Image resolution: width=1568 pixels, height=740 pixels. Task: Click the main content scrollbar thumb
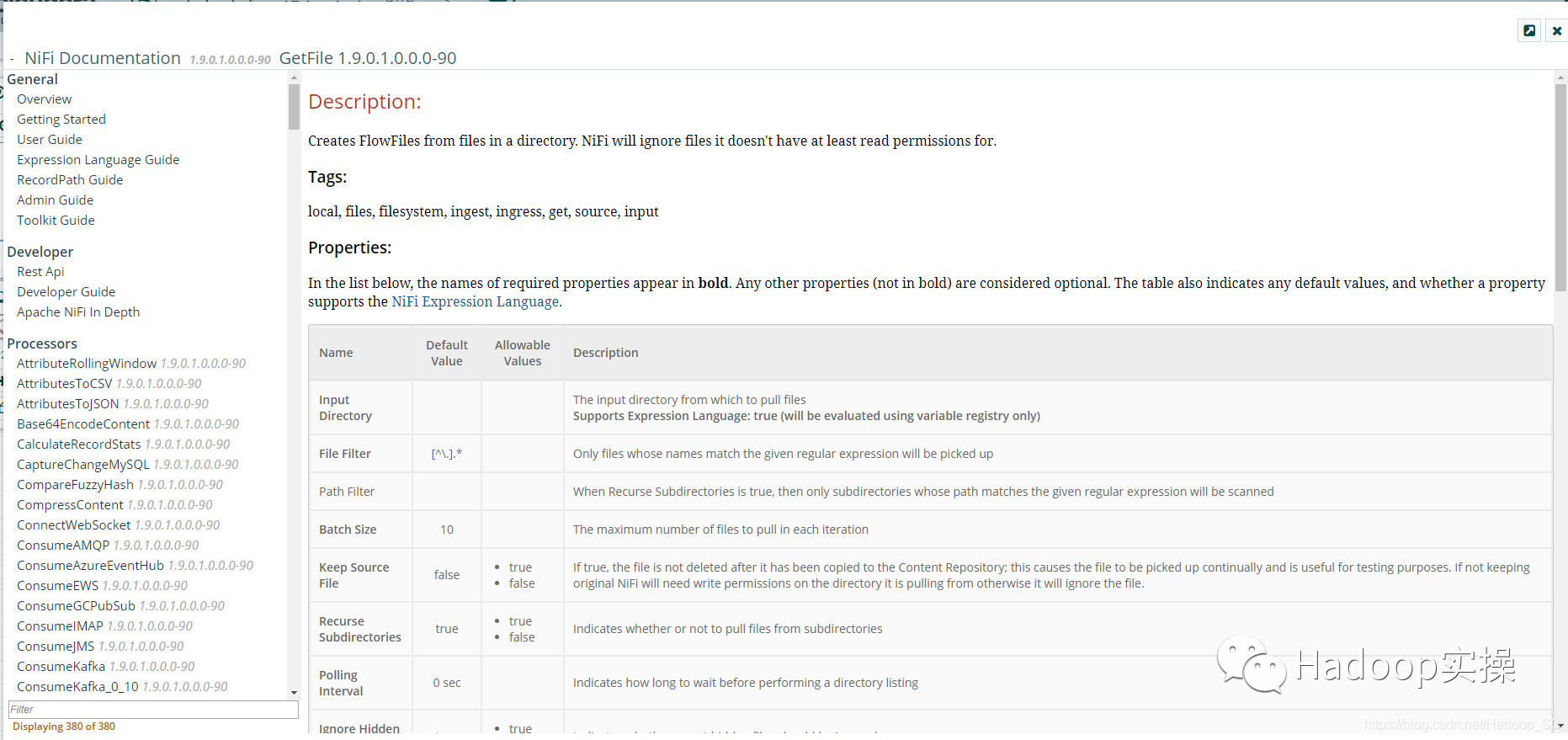tap(1561, 187)
